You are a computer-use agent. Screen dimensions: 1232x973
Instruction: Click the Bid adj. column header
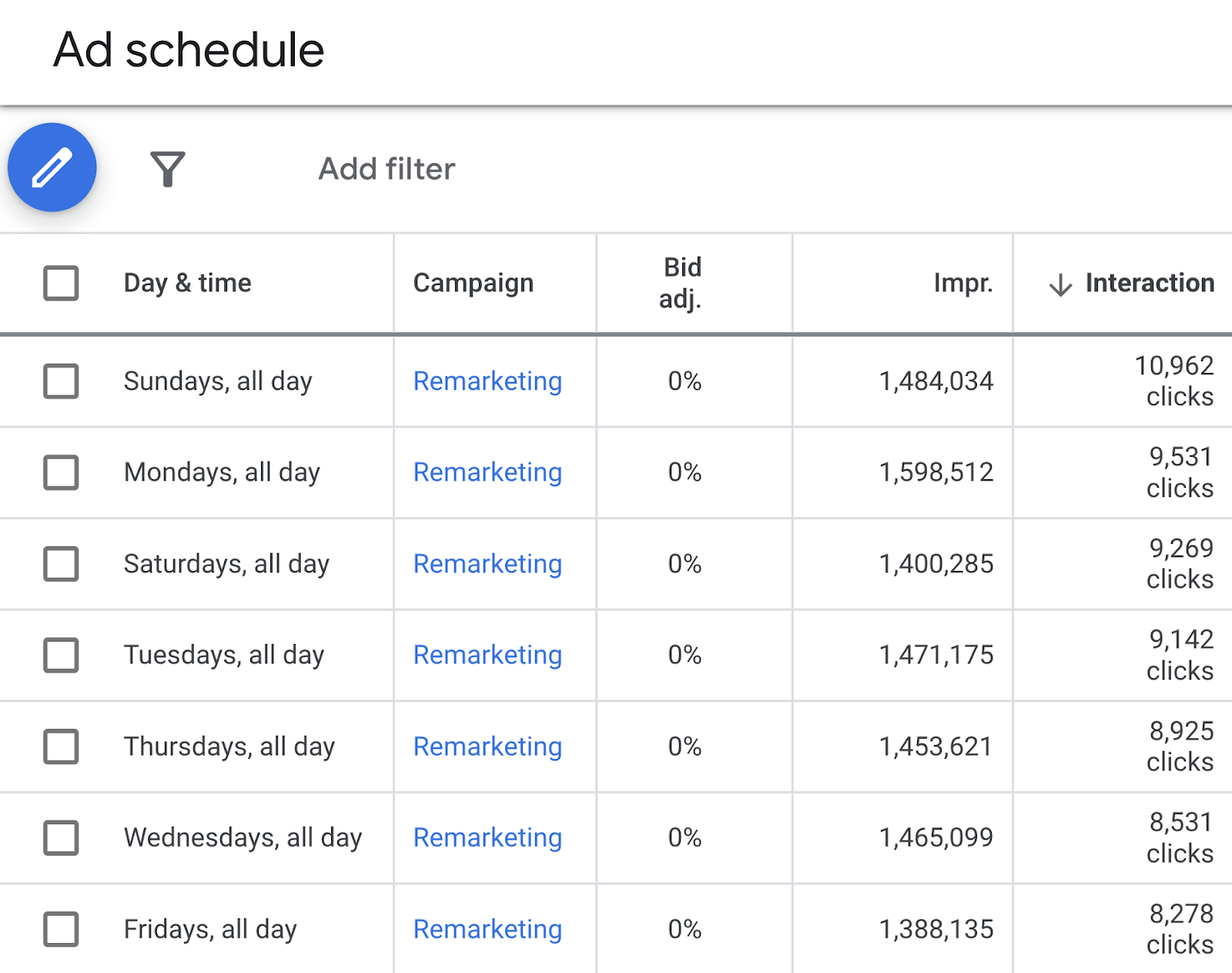(x=681, y=284)
